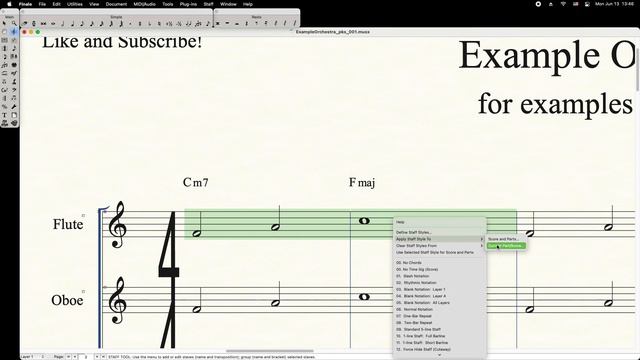
Task: Select the Resize percent tool
Action: pos(4,107)
